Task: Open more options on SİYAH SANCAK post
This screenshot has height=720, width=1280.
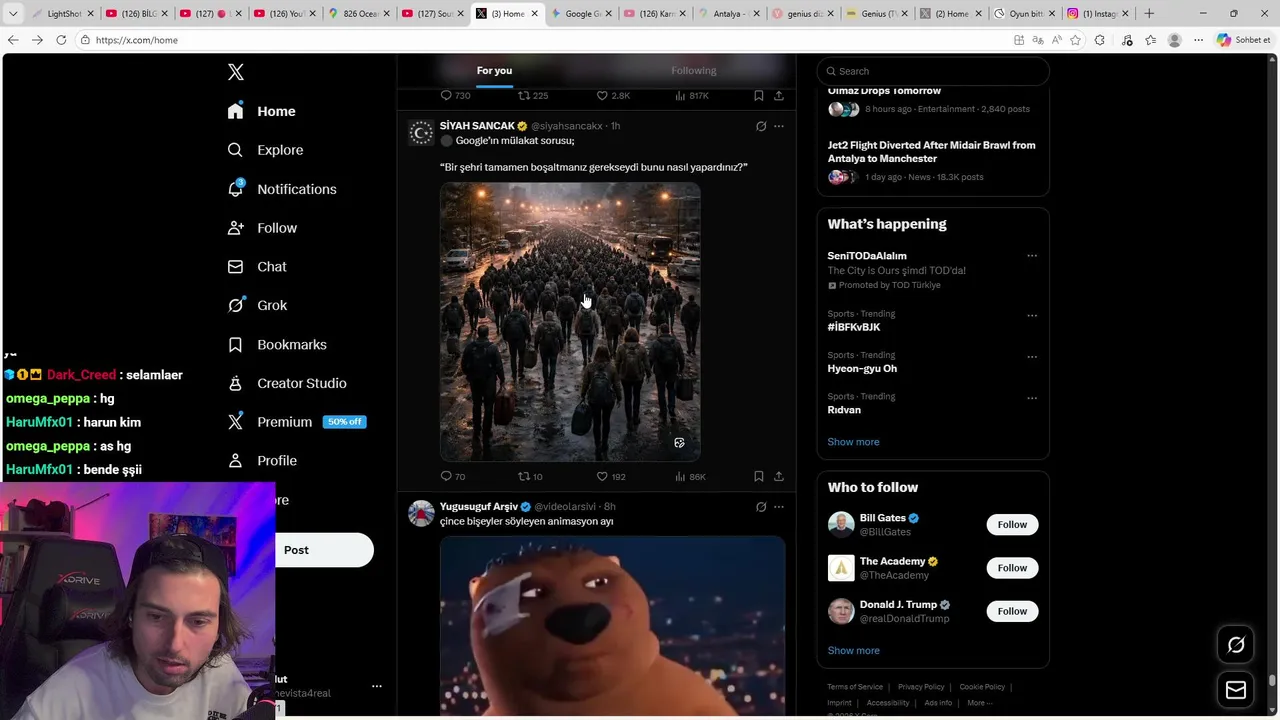Action: [x=779, y=126]
